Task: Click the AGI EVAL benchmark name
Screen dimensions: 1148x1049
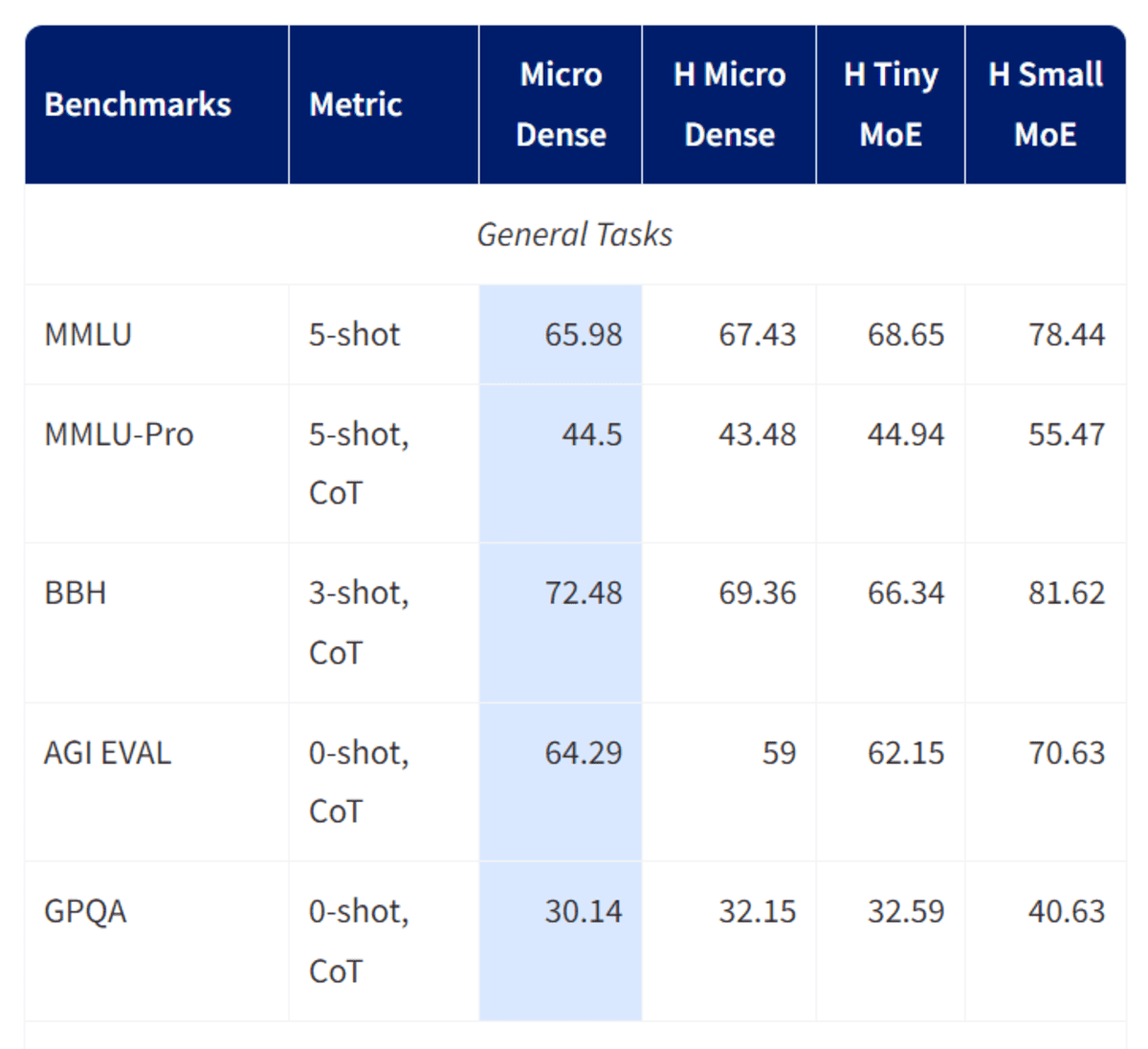Action: pos(108,753)
